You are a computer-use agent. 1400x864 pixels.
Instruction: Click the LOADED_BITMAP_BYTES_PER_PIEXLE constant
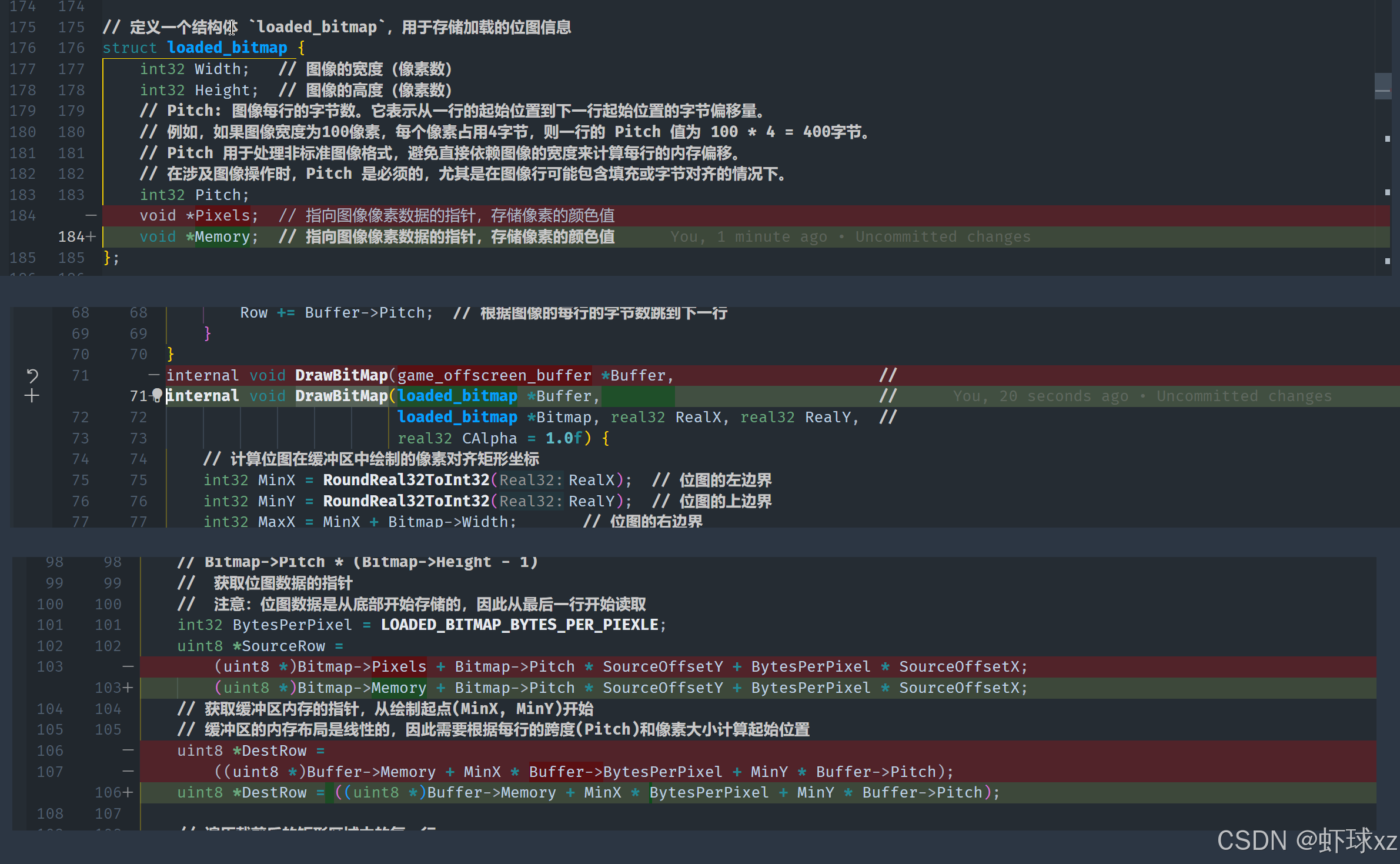[520, 625]
